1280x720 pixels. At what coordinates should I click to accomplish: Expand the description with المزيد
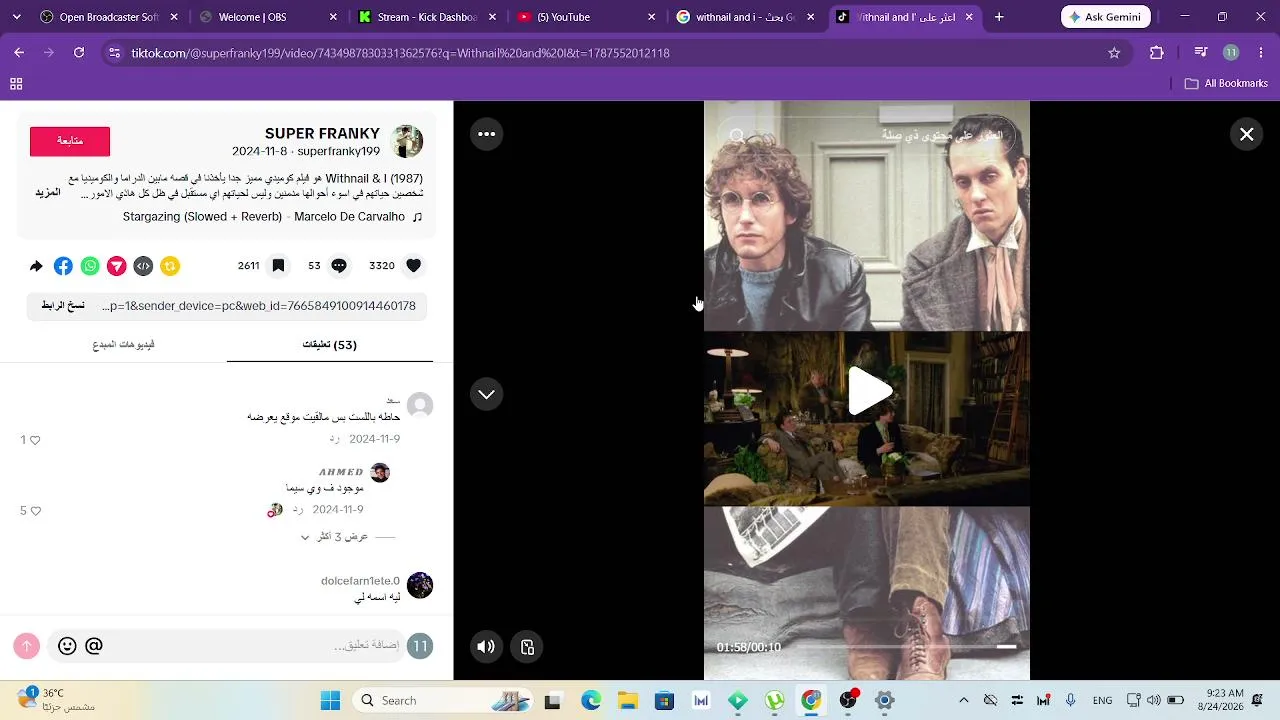click(48, 193)
